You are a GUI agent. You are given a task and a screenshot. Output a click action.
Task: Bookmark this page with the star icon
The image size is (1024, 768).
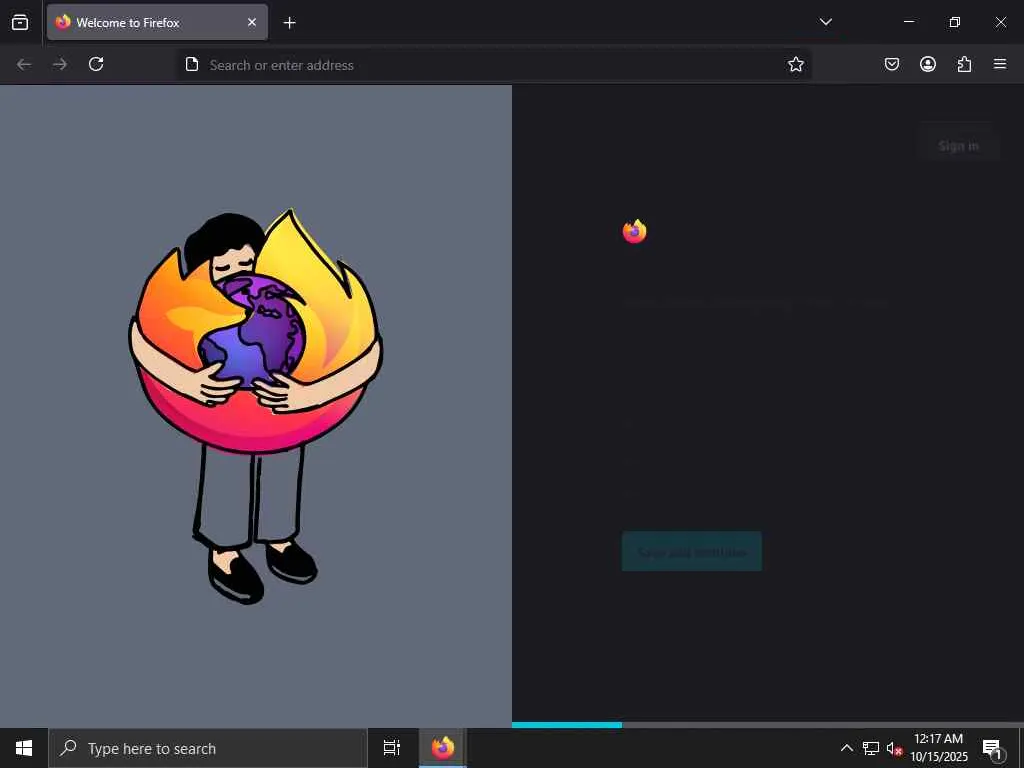point(795,64)
